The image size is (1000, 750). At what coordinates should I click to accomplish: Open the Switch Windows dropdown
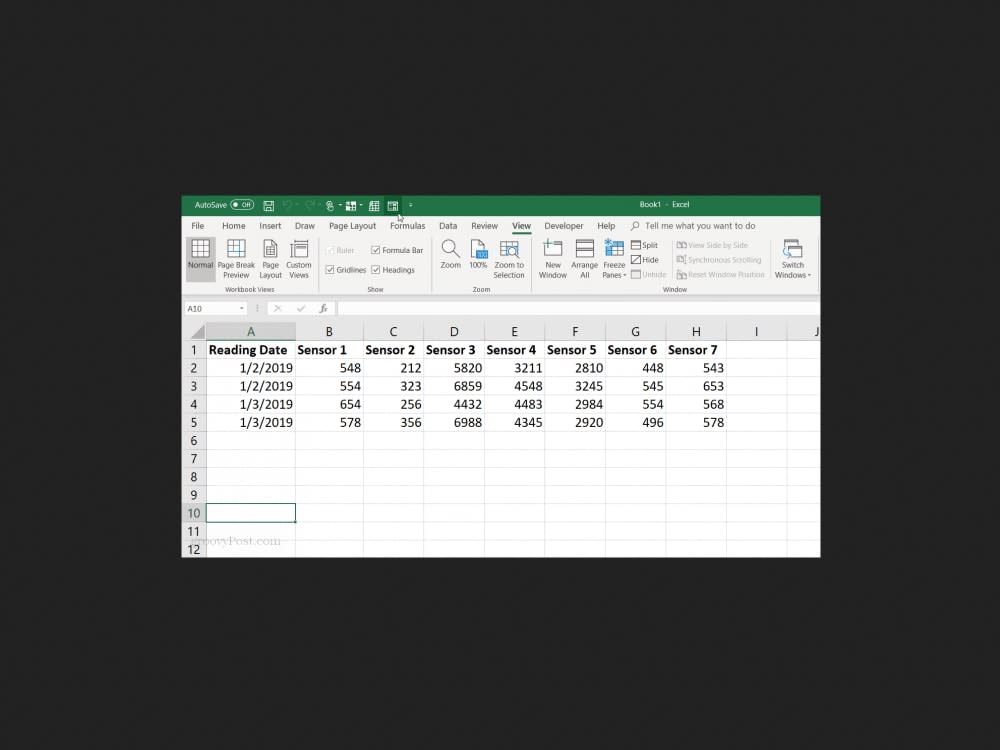point(793,258)
